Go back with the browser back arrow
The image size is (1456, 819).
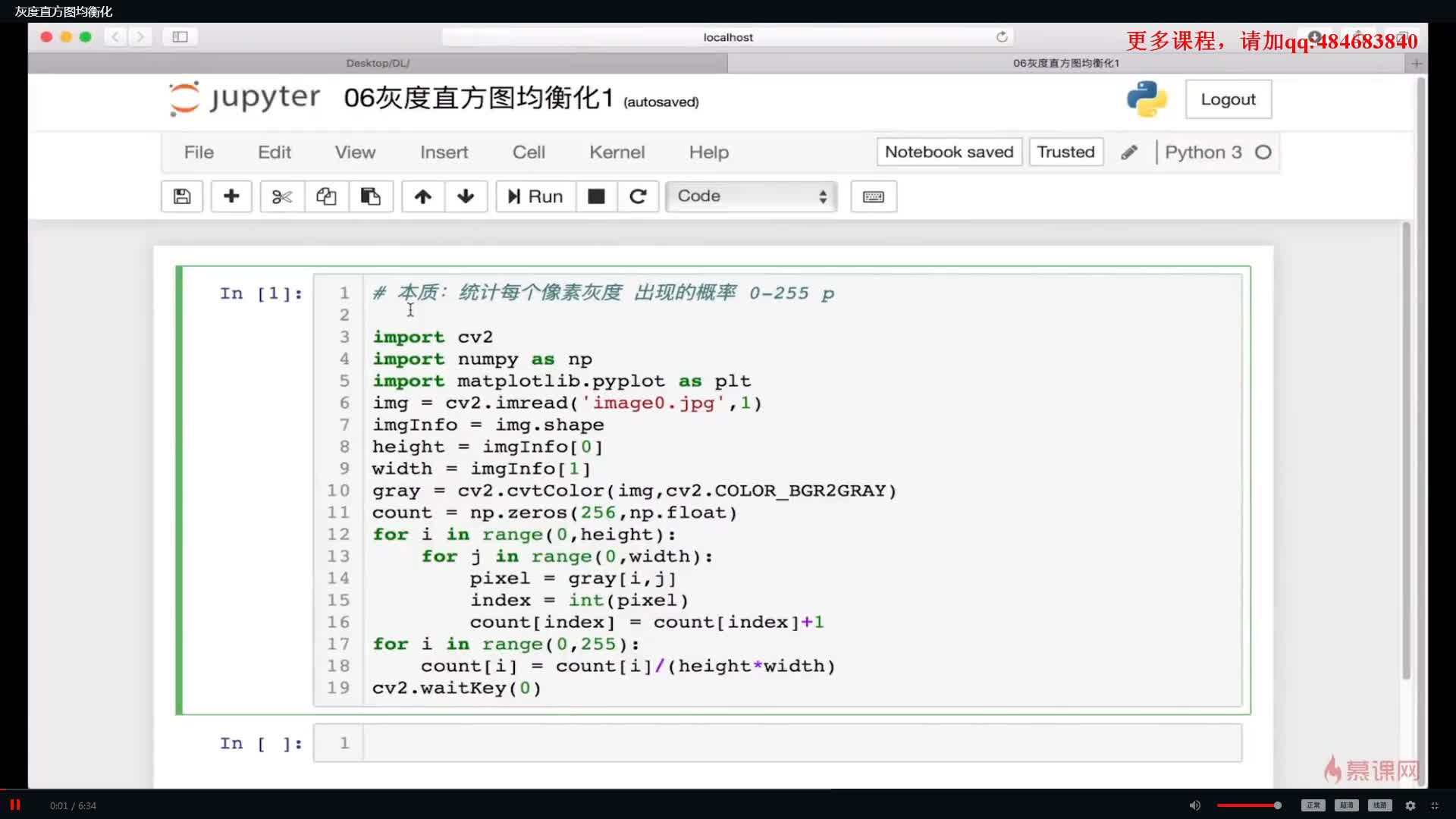[x=115, y=36]
